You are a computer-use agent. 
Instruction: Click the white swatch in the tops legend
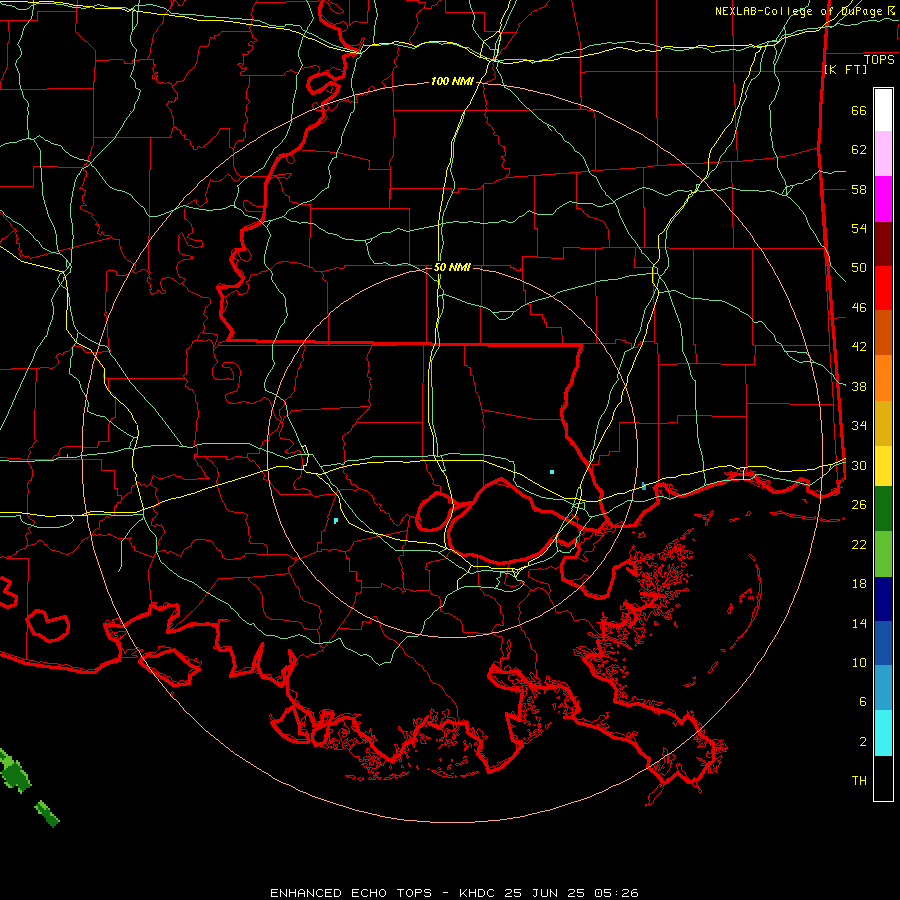point(883,110)
